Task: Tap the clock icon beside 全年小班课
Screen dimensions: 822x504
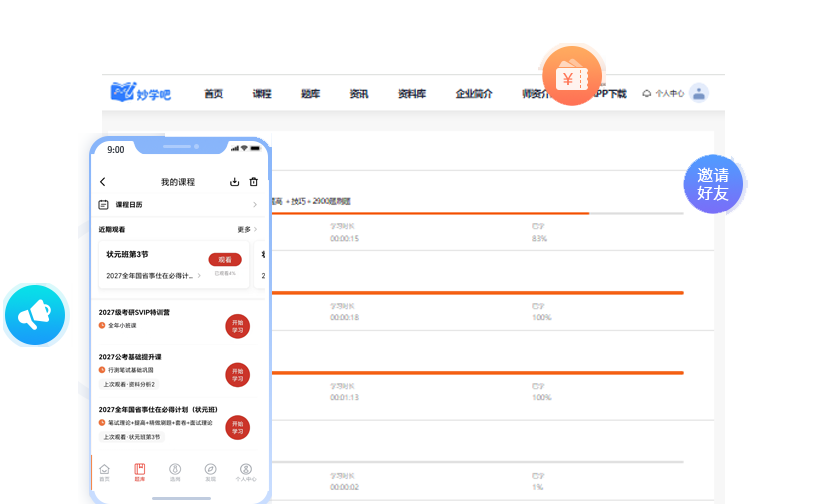Action: click(x=102, y=326)
